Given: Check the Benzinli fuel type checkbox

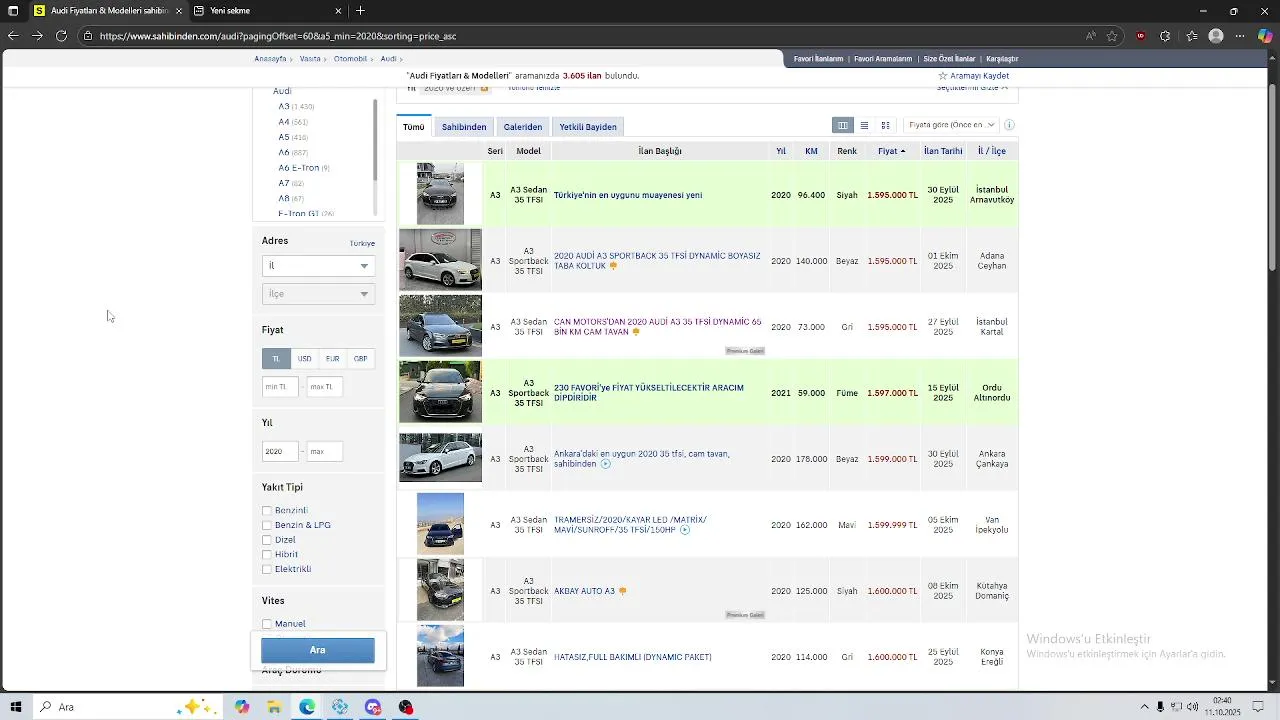Looking at the screenshot, I should [267, 511].
